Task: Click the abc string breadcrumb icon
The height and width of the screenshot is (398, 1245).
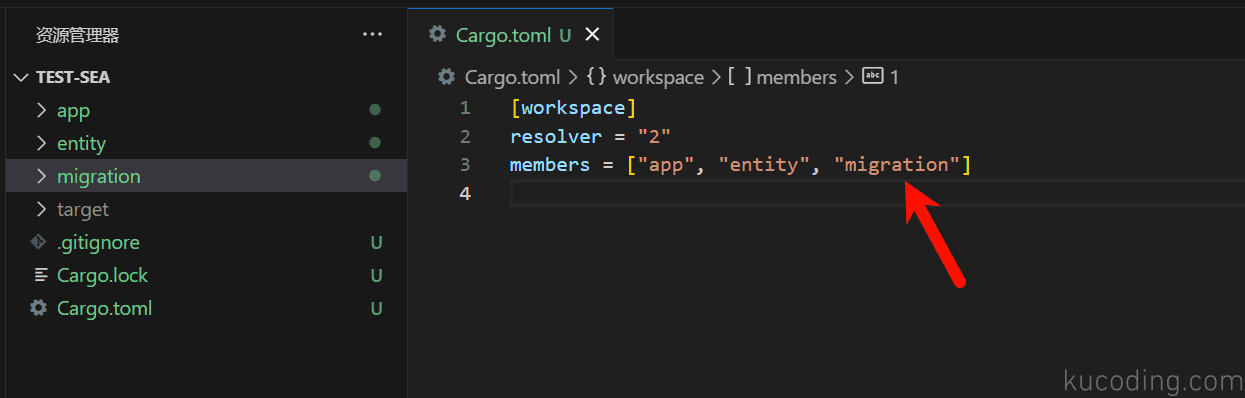Action: (872, 76)
